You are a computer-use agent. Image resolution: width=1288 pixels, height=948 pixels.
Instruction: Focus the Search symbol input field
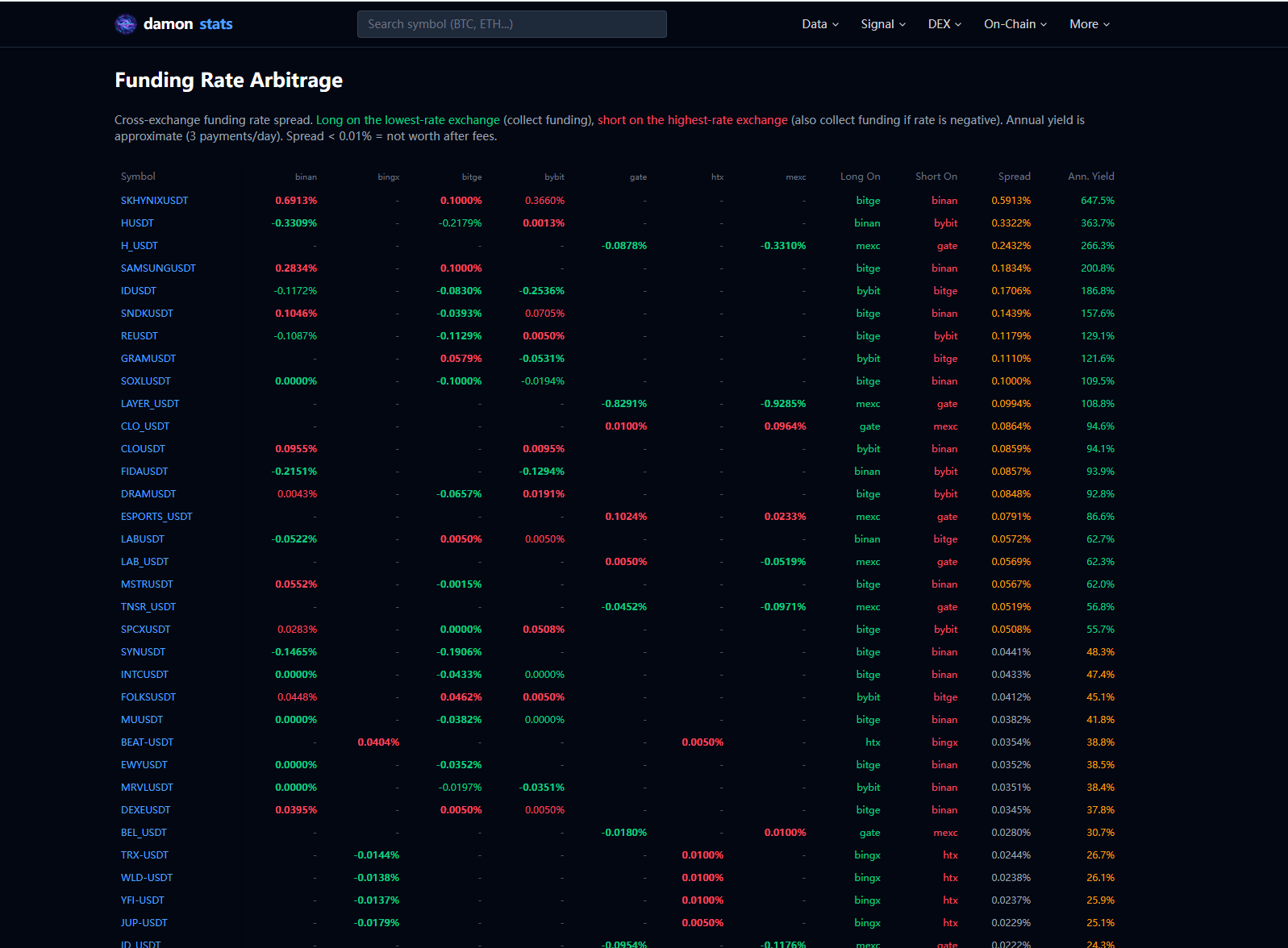click(511, 24)
